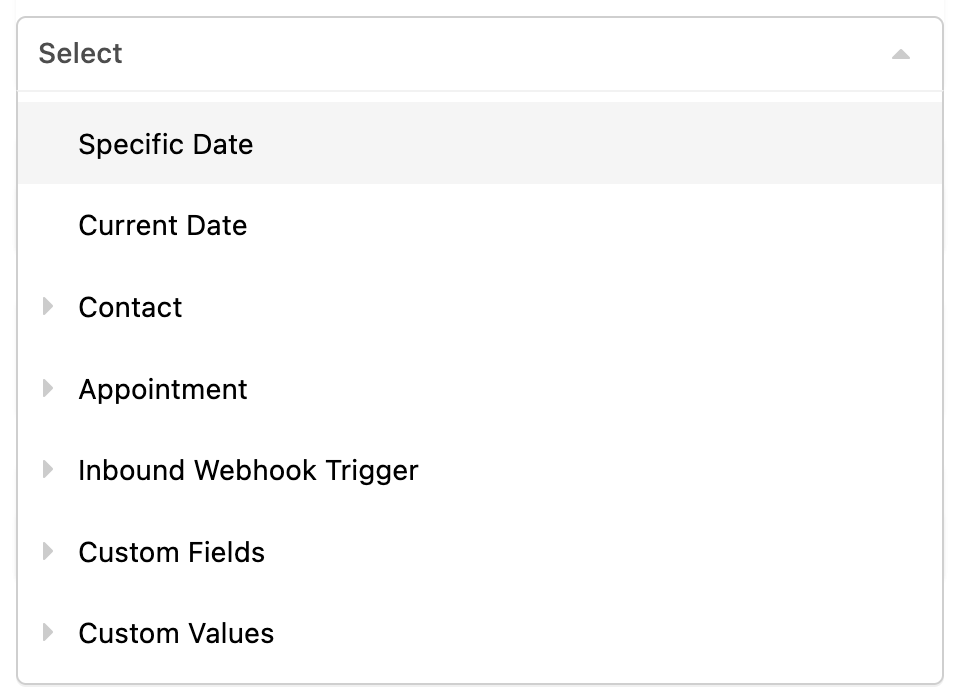The width and height of the screenshot is (956, 694).
Task: Click the Select placeholder text
Action: (80, 54)
